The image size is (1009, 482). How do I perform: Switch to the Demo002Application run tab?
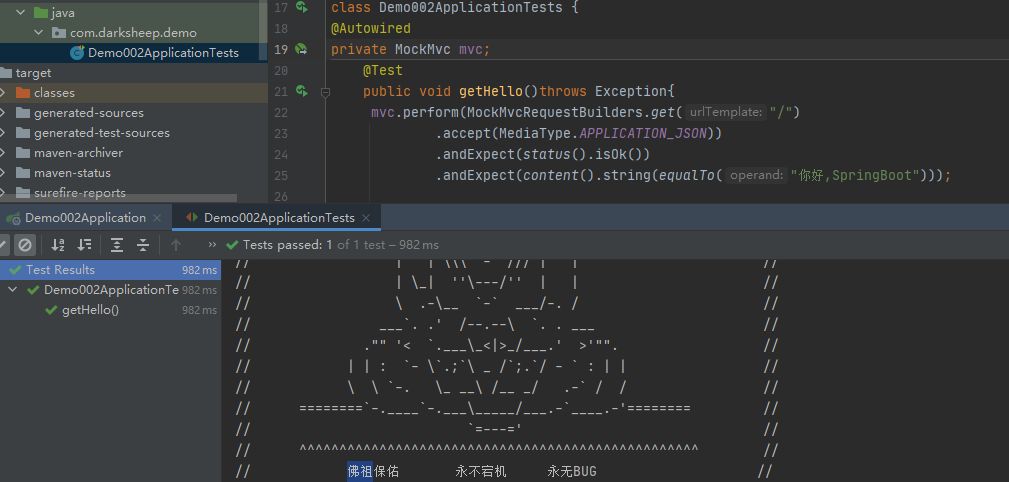(x=84, y=217)
